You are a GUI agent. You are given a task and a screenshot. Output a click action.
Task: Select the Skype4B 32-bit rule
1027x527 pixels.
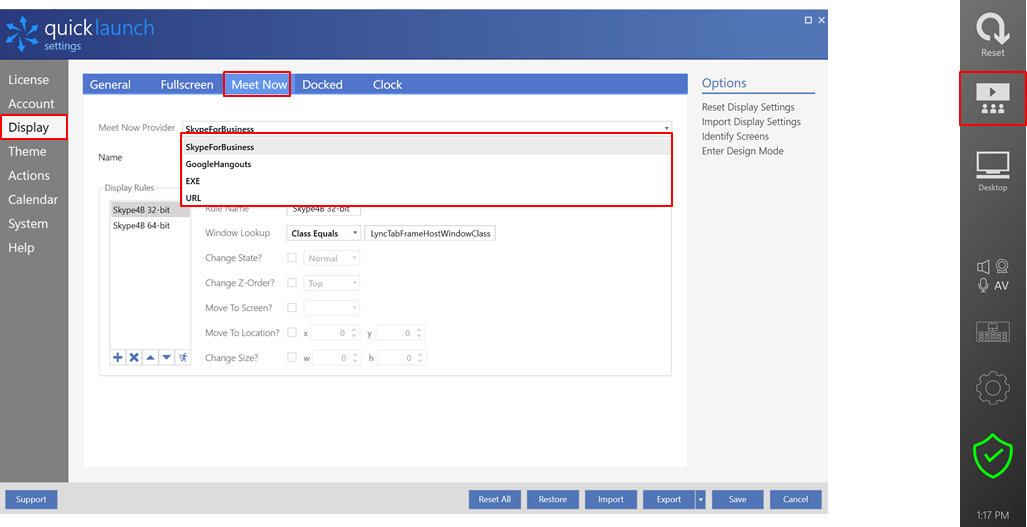(149, 210)
